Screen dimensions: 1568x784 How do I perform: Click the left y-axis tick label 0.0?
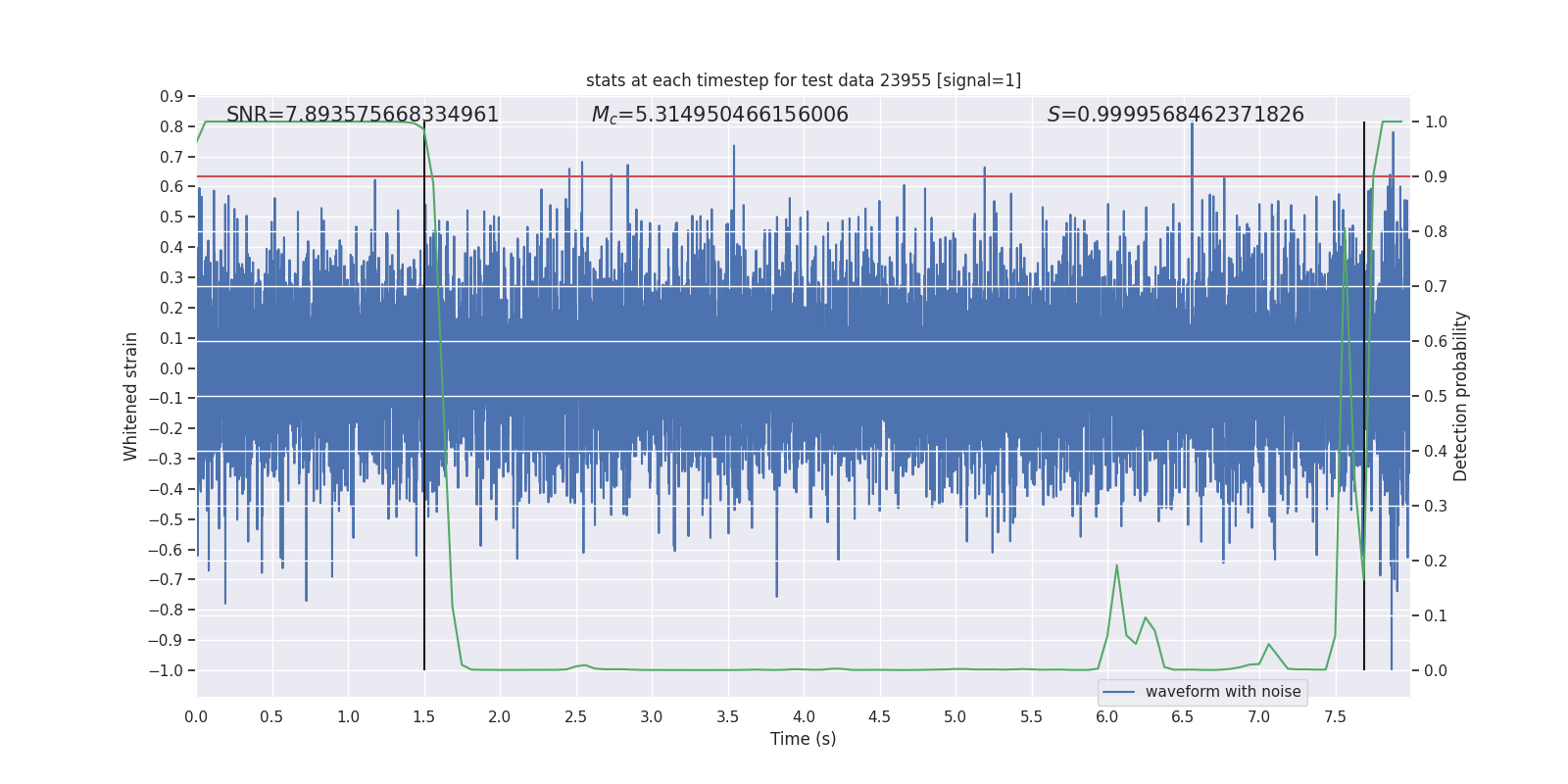point(171,368)
